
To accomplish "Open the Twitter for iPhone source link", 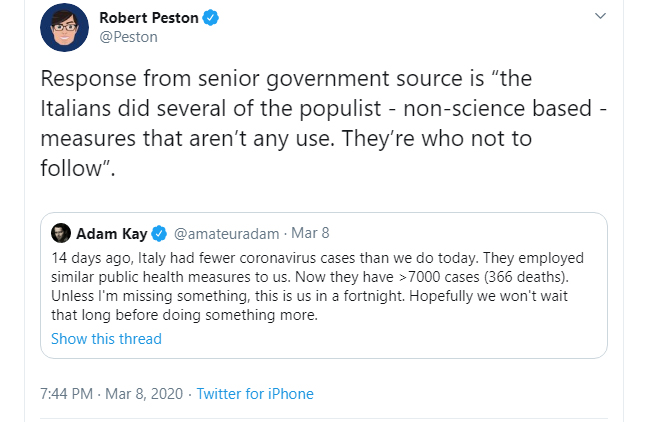I will point(255,394).
